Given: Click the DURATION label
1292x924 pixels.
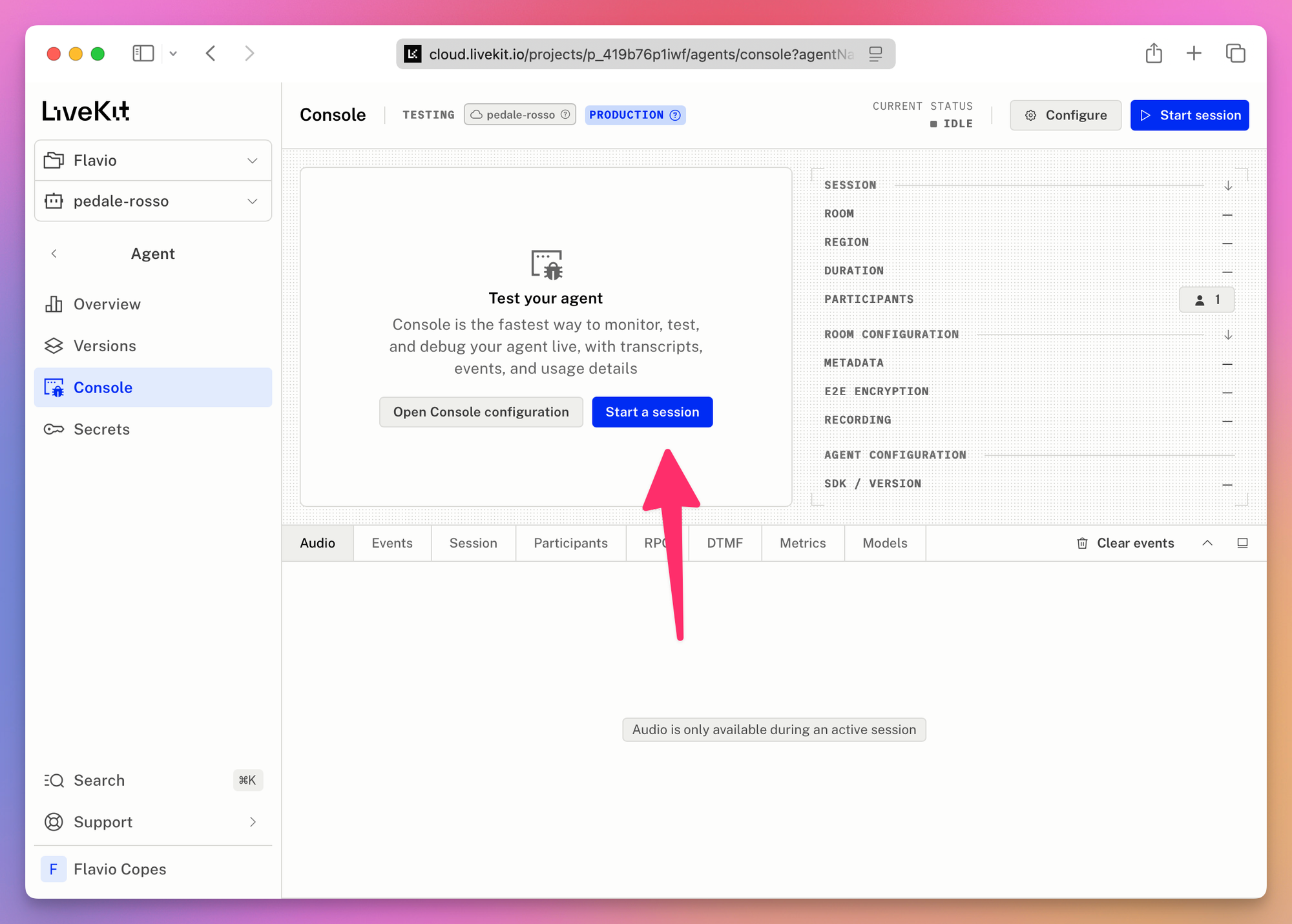Looking at the screenshot, I should coord(854,271).
